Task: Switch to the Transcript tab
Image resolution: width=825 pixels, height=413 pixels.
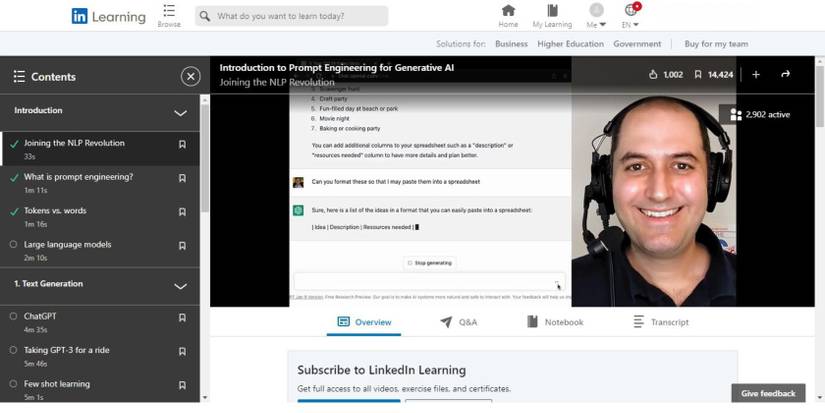Action: point(661,322)
